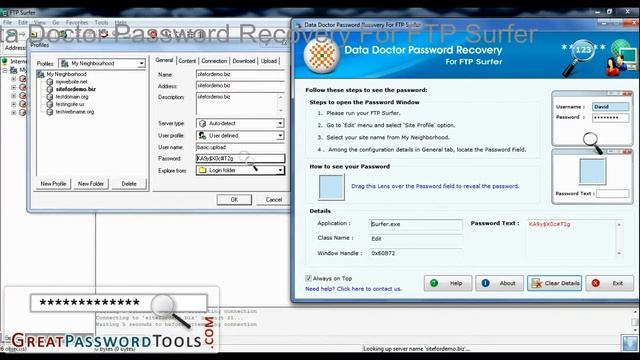Screen dimensions: 640x360
Task: Open the About dialog
Action: point(499,283)
